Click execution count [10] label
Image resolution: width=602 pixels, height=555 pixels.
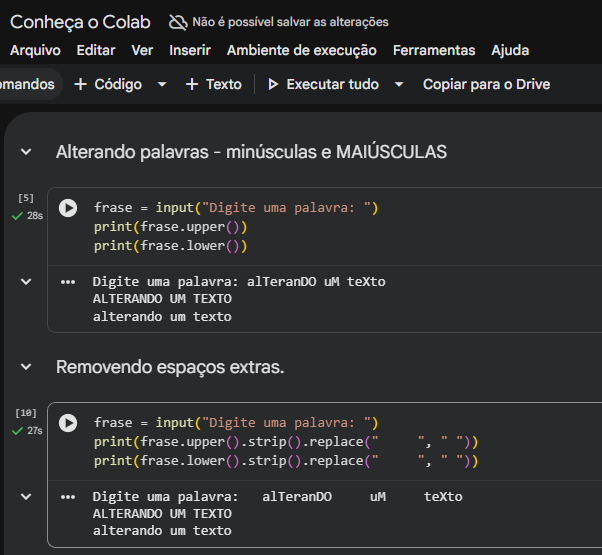(x=26, y=413)
